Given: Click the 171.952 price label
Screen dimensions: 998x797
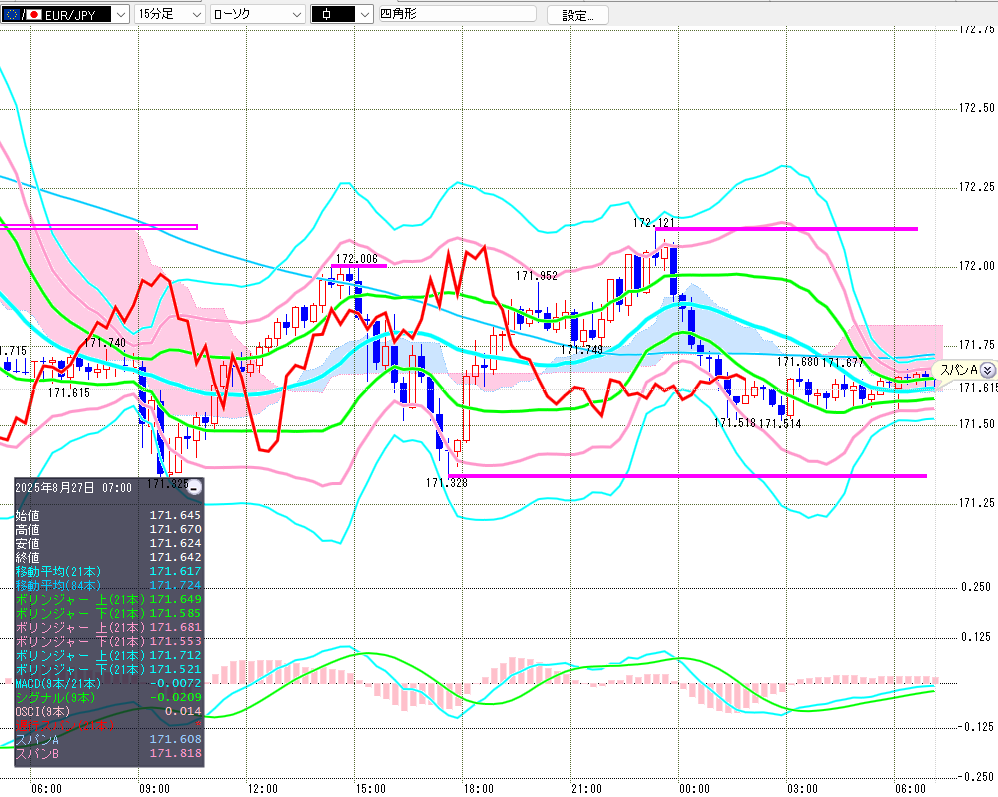Looking at the screenshot, I should point(537,276).
